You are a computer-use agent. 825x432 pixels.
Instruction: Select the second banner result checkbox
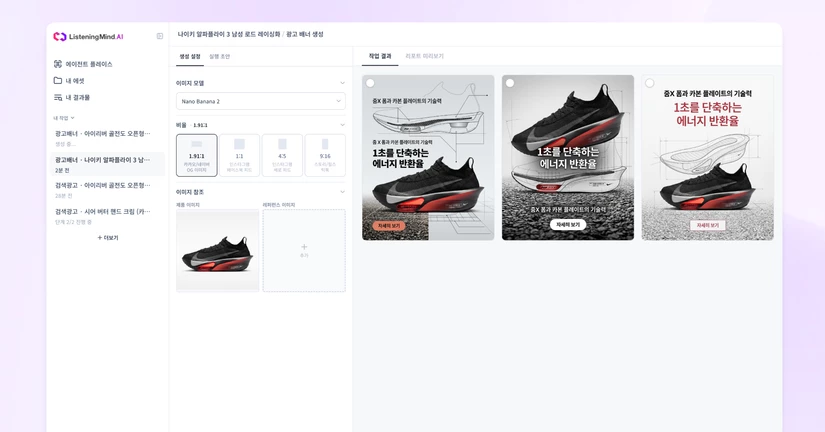[510, 83]
